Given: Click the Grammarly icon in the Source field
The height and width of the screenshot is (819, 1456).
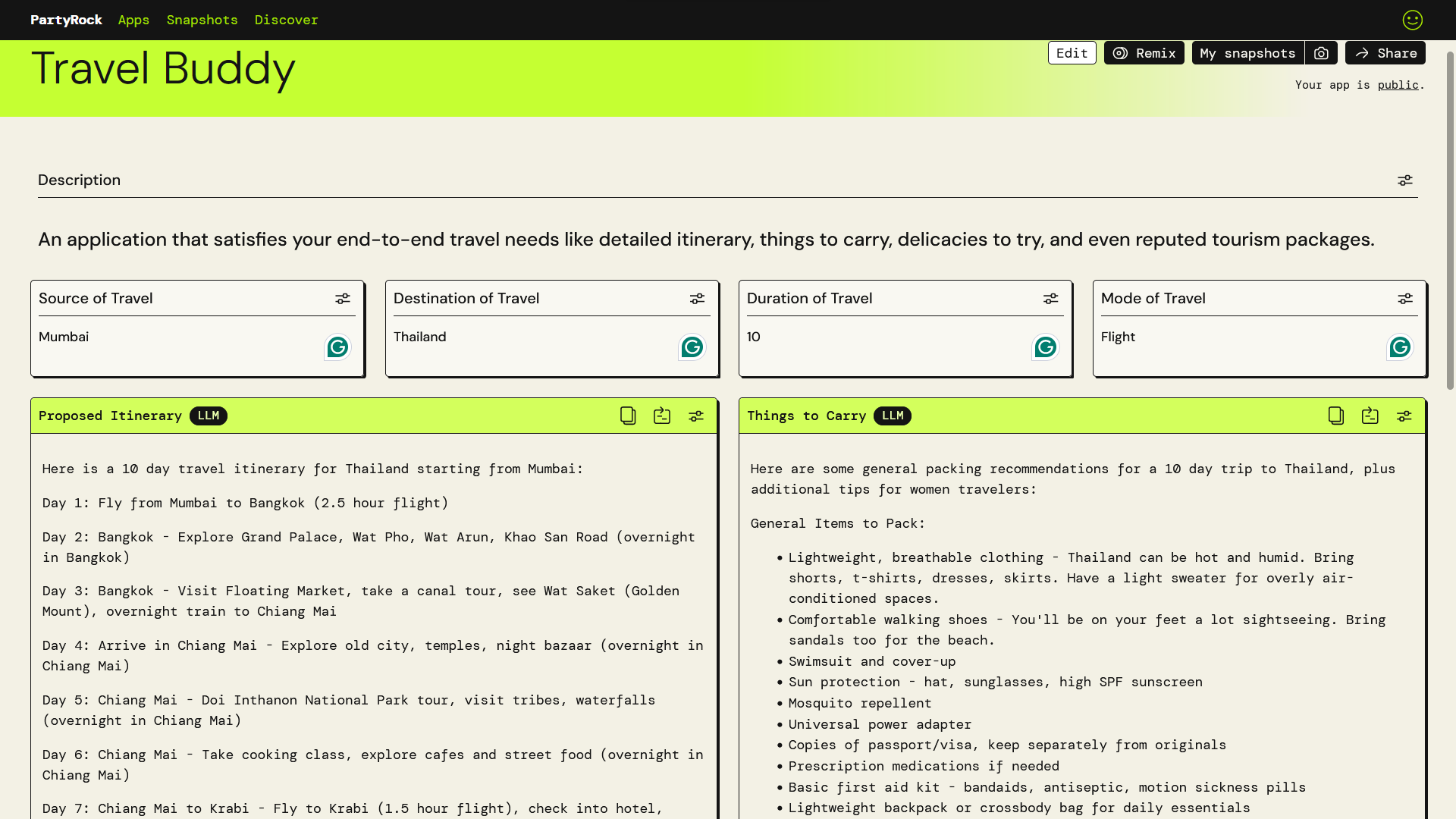Looking at the screenshot, I should click(337, 347).
